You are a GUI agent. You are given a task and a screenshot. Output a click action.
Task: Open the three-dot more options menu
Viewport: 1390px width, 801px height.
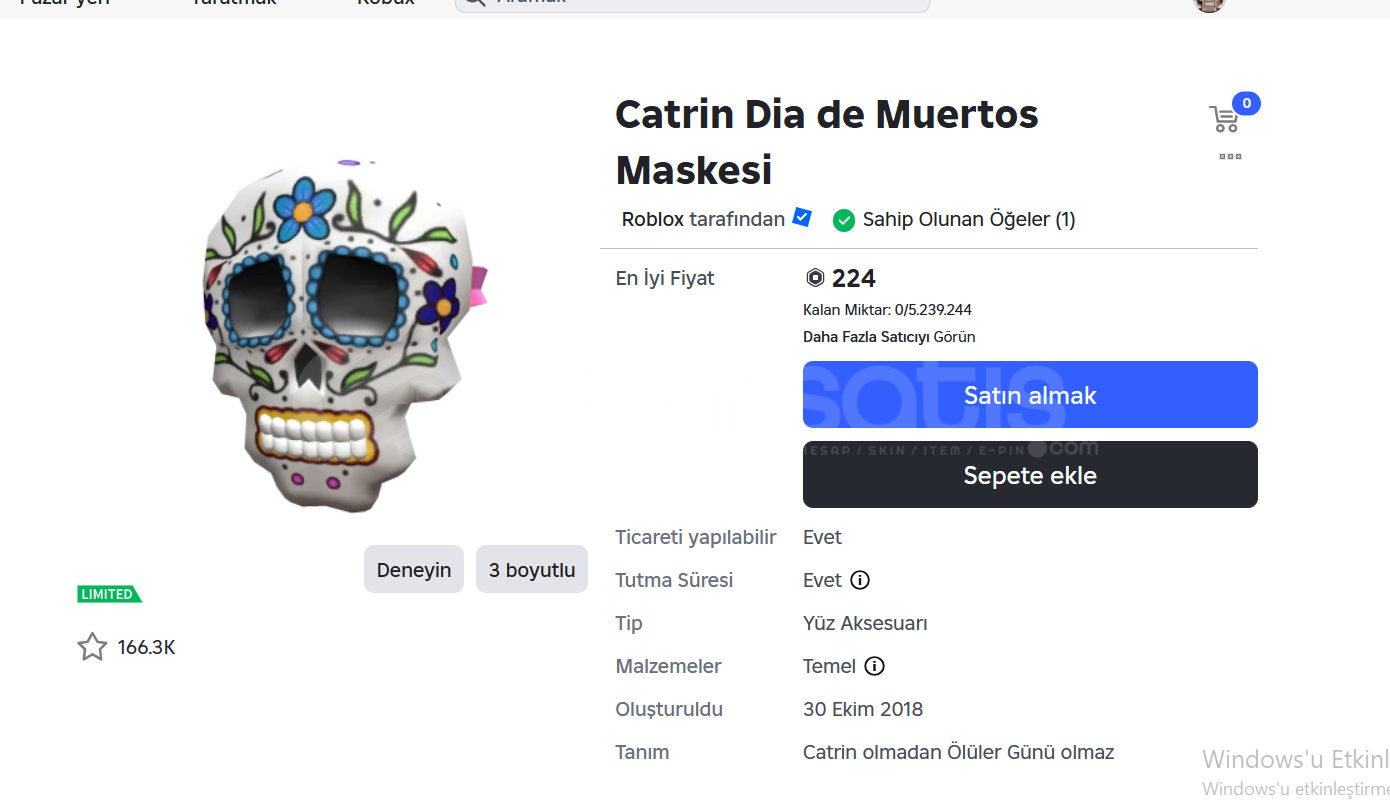point(1230,156)
